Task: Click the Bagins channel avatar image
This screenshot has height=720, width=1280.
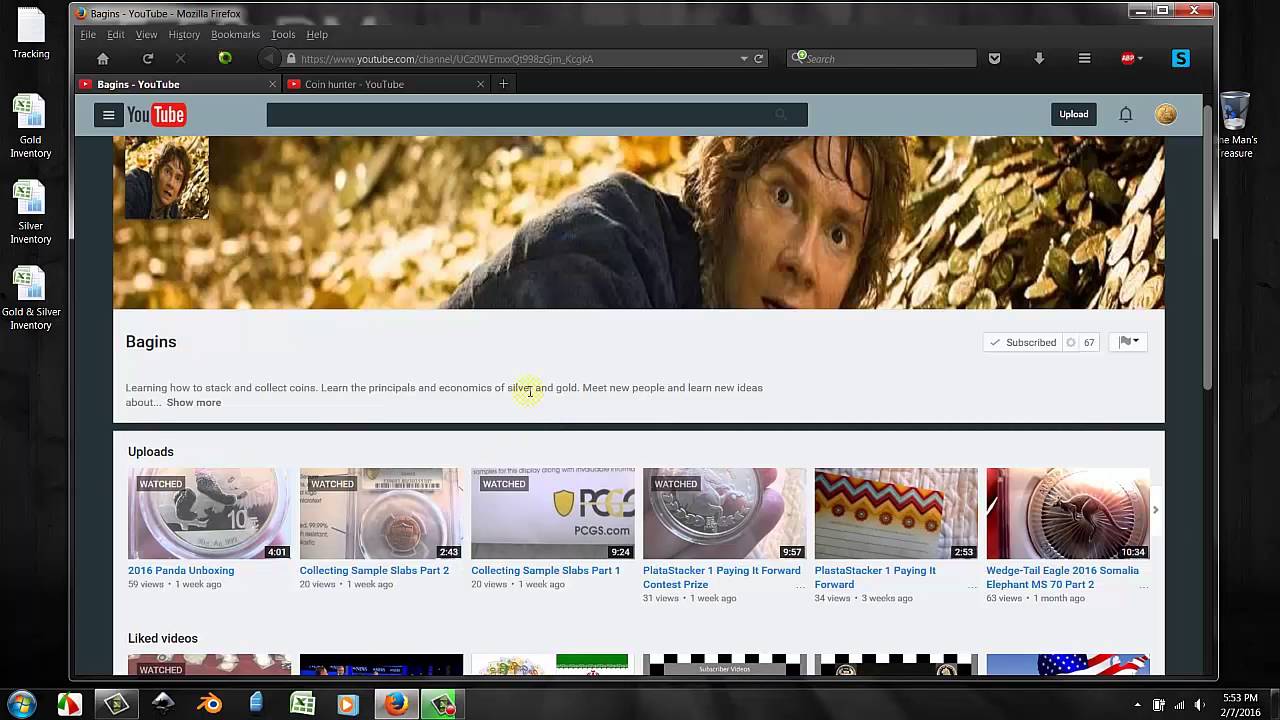Action: 167,177
